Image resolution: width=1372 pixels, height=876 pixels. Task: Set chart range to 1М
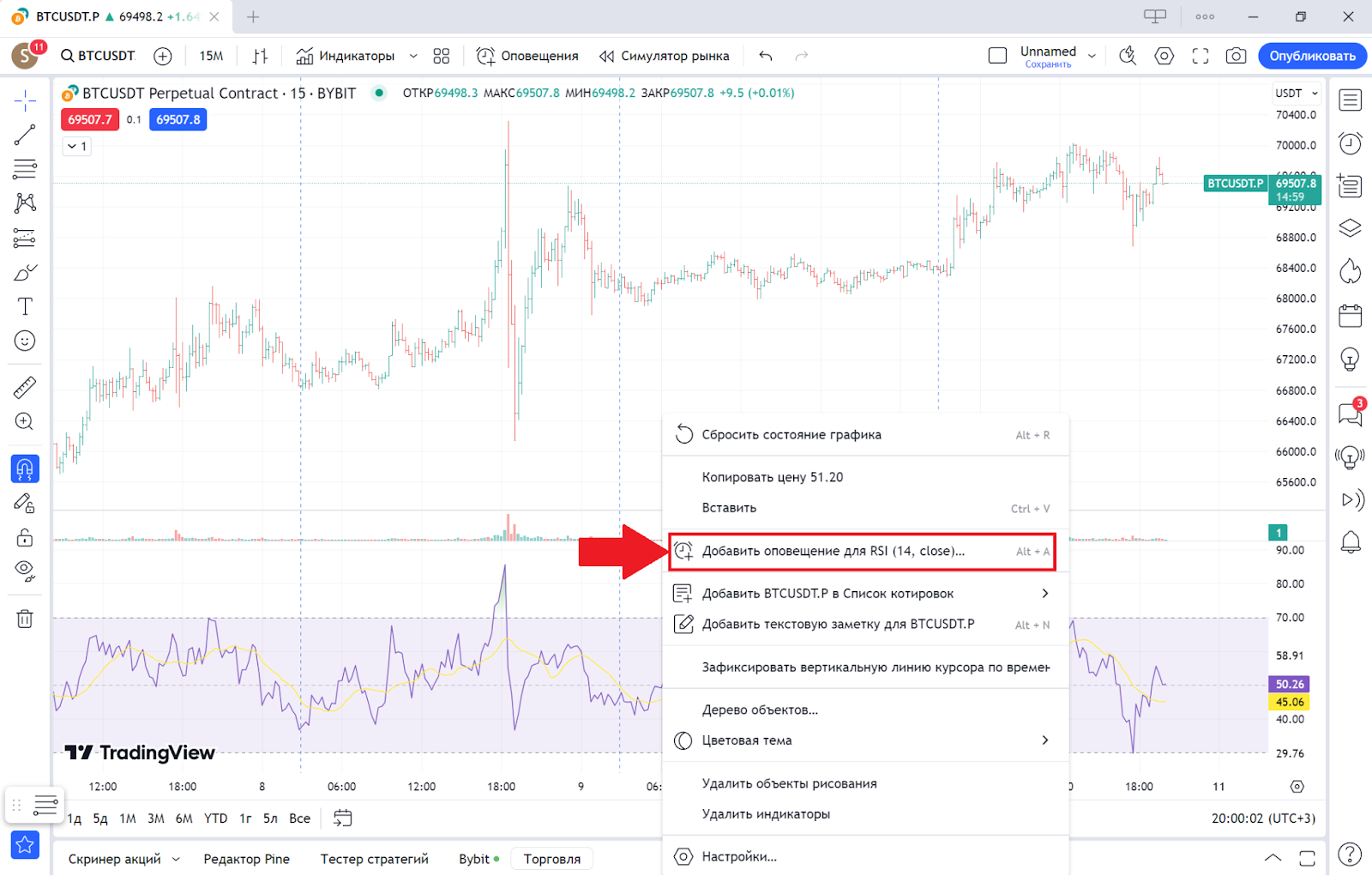[128, 819]
